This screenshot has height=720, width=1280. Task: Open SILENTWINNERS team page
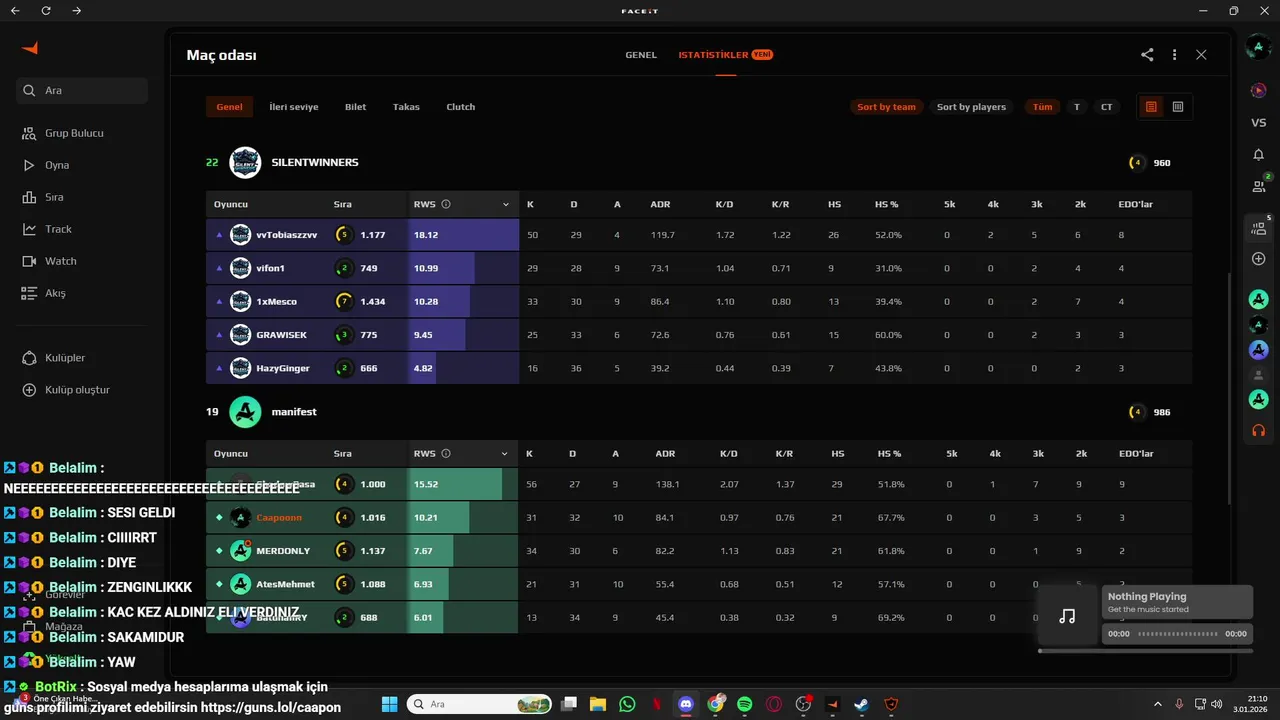pos(314,162)
